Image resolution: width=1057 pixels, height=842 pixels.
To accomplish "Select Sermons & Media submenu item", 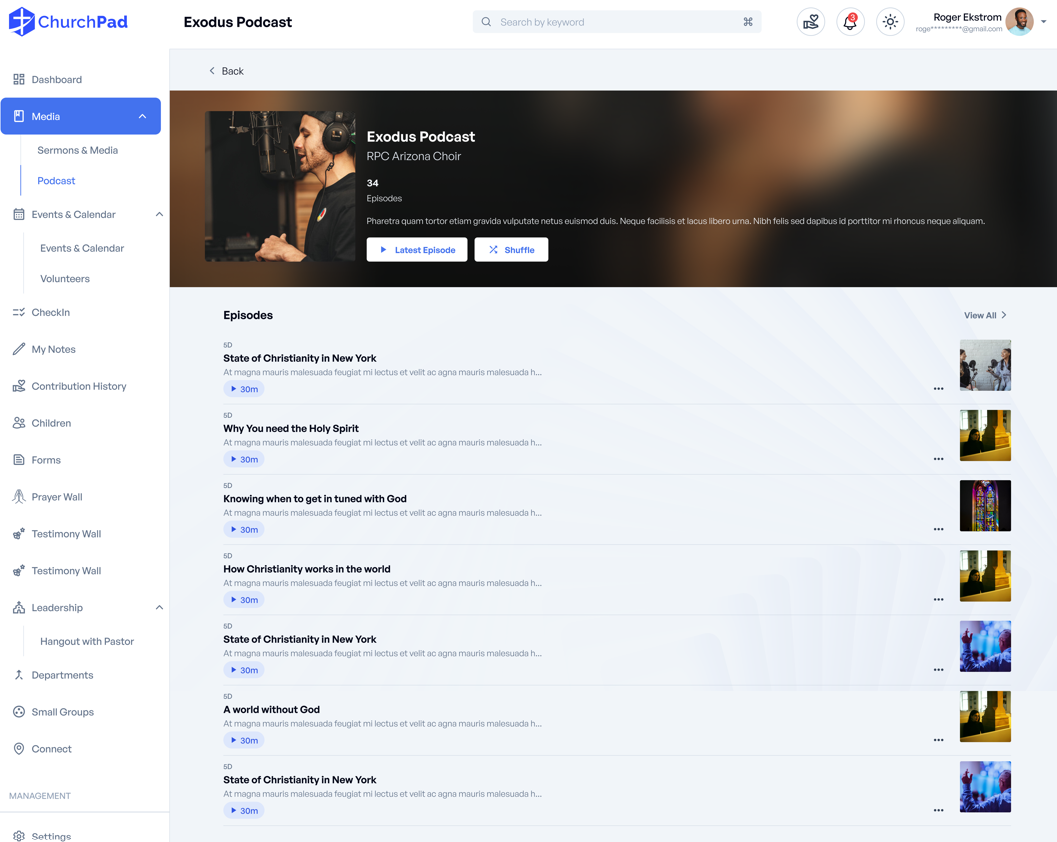I will point(77,150).
